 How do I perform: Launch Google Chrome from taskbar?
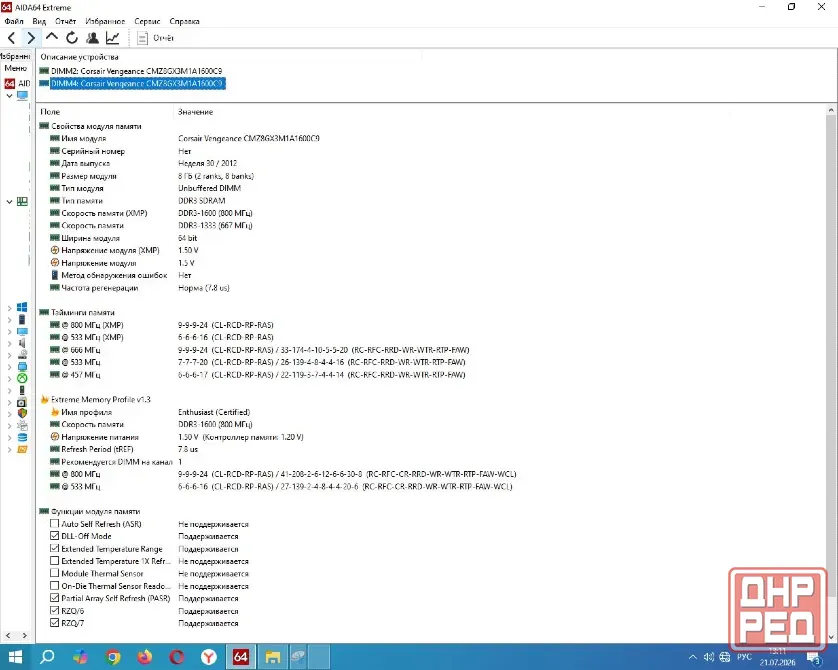click(x=113, y=657)
